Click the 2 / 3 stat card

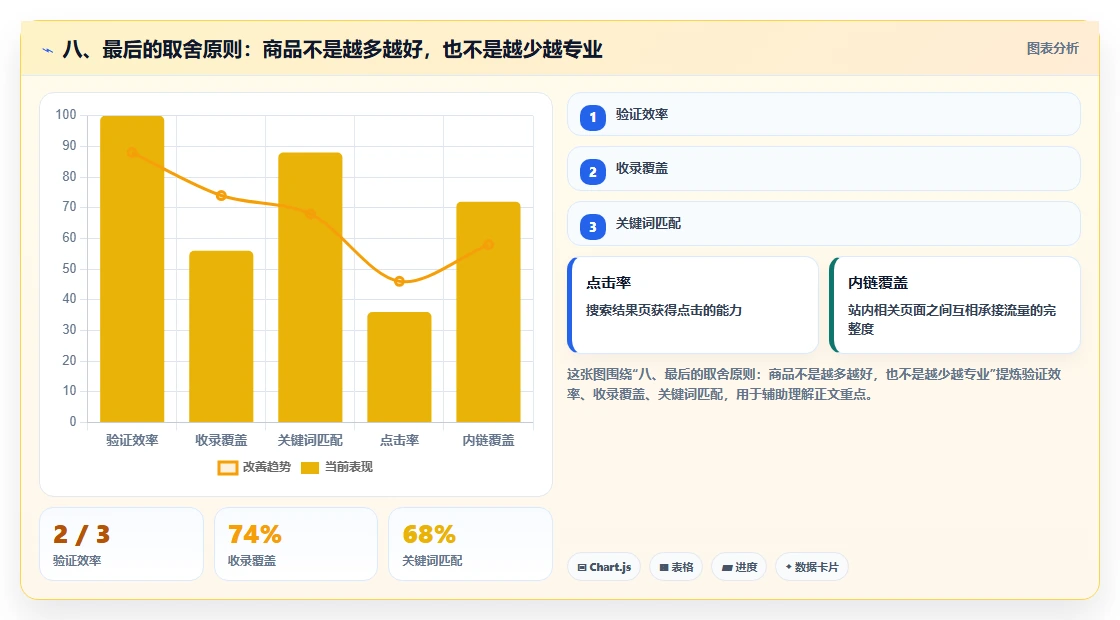[x=121, y=544]
